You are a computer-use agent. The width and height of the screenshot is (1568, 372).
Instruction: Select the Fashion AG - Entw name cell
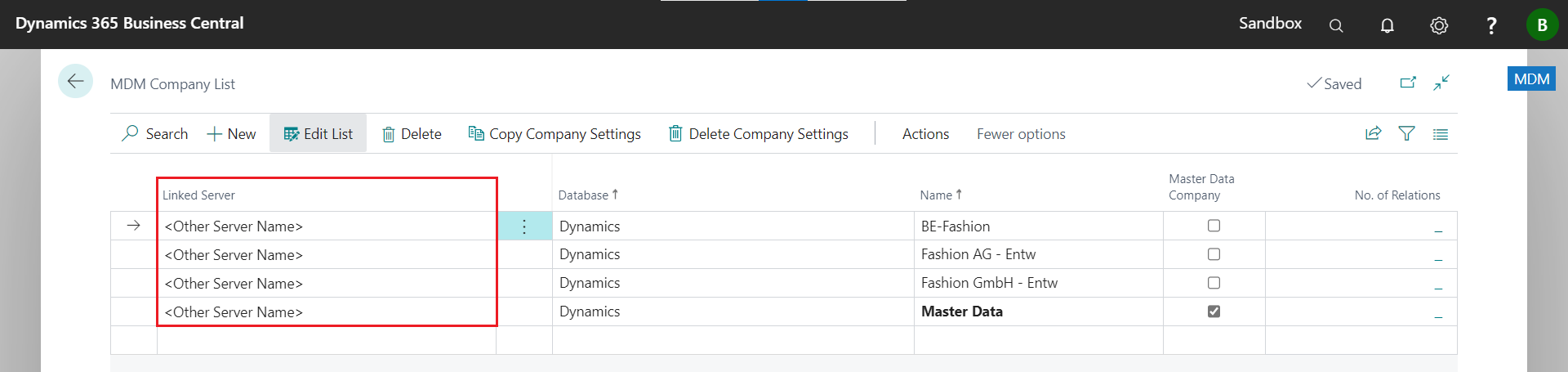click(1038, 254)
